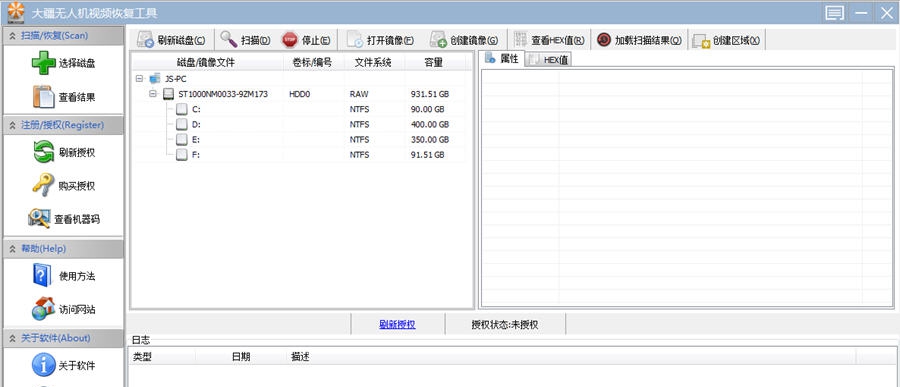The image size is (900, 387).
Task: Click the app logo in title bar
Action: point(16,12)
